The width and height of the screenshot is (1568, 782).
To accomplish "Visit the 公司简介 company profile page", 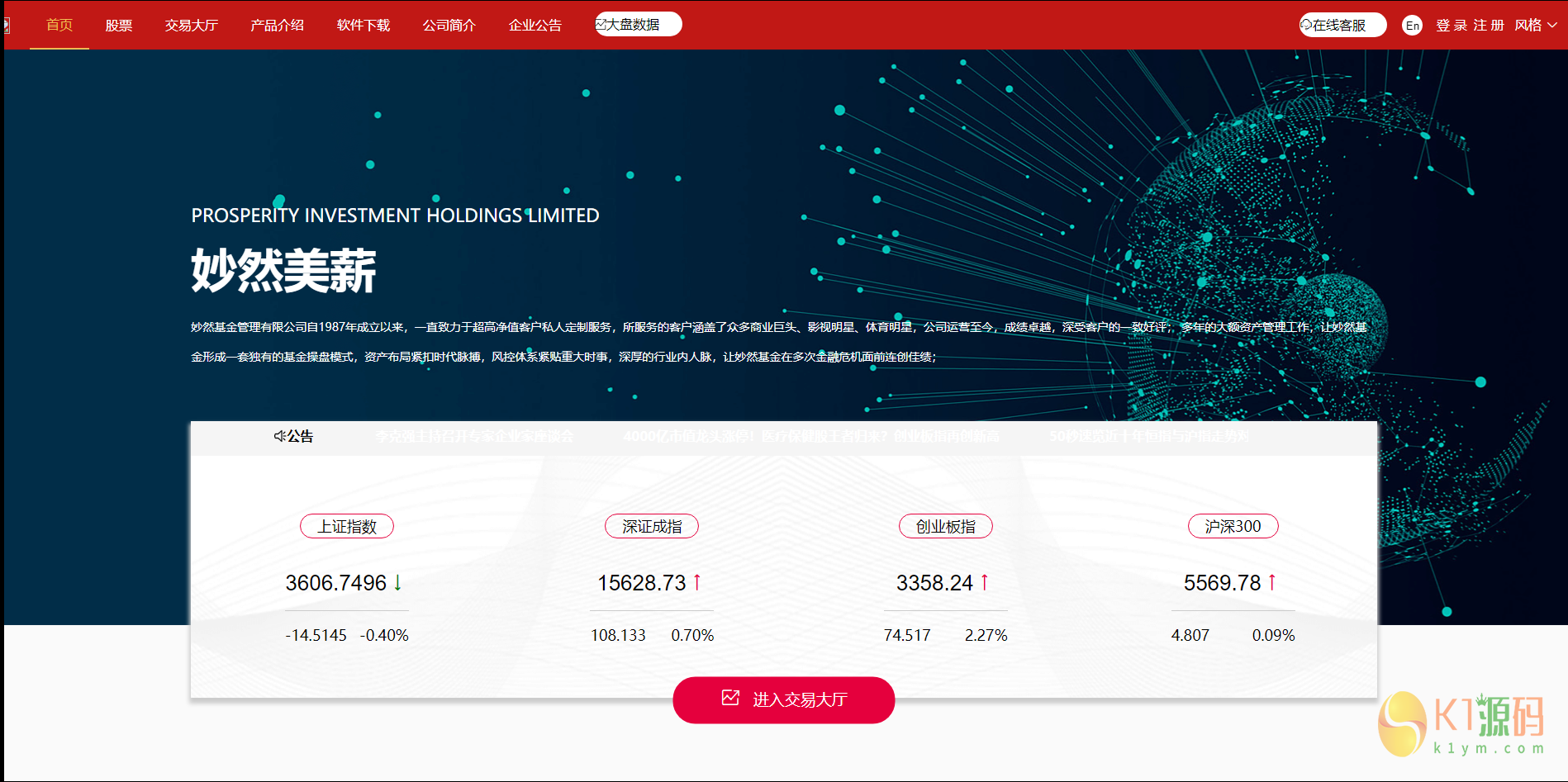I will click(x=449, y=25).
